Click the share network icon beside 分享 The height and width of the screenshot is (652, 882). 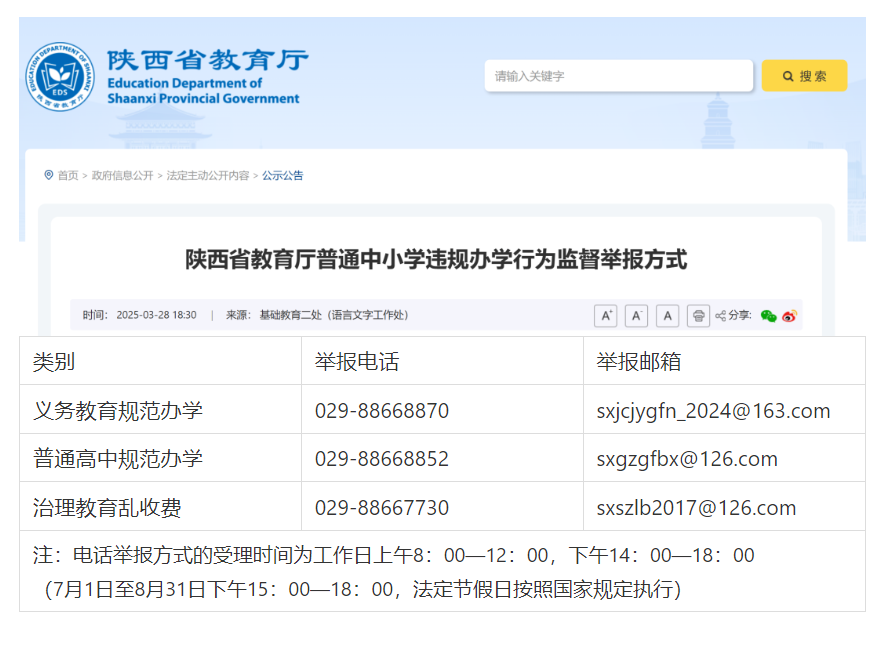(721, 315)
